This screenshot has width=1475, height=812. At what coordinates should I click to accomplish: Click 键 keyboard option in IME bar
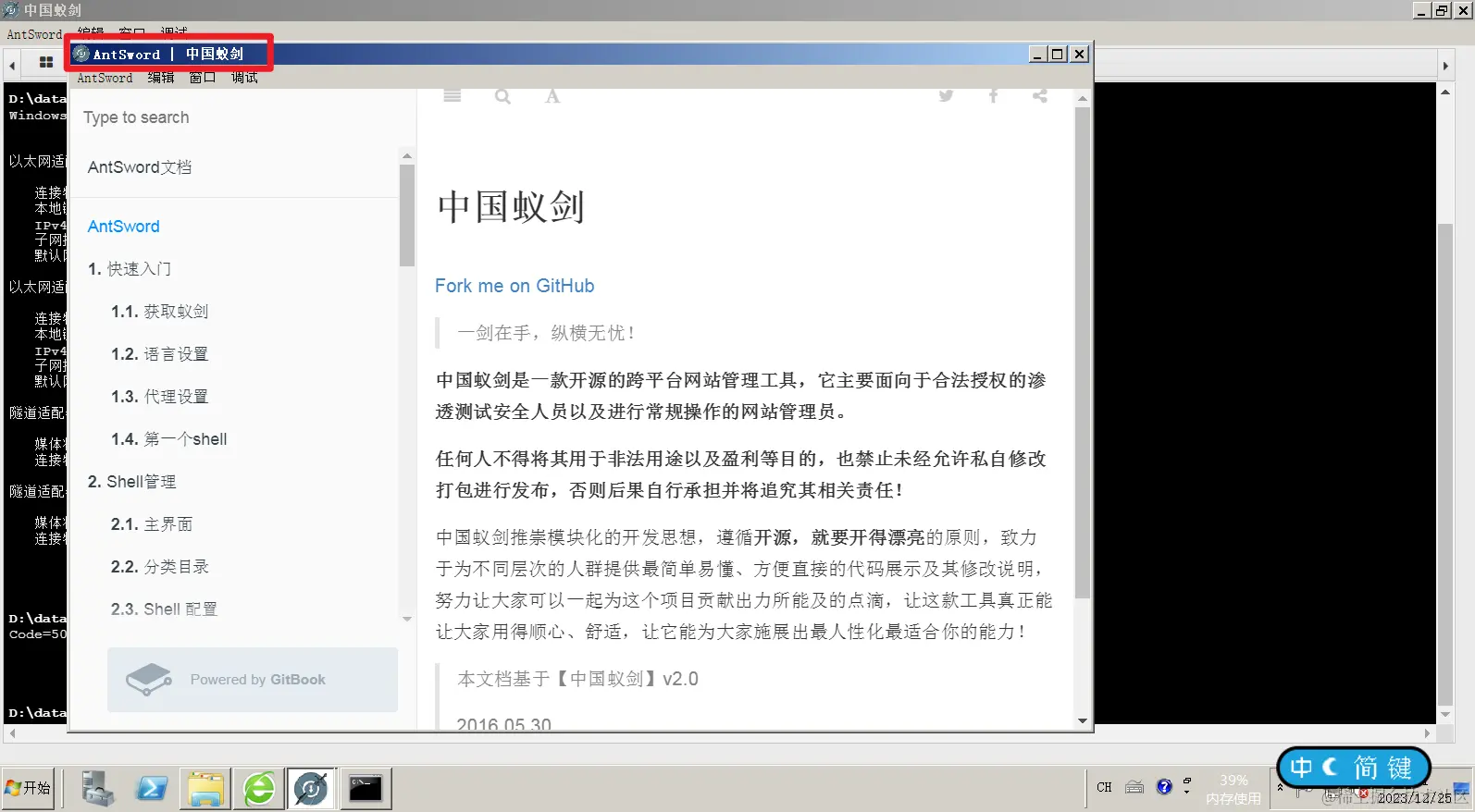coord(1399,768)
